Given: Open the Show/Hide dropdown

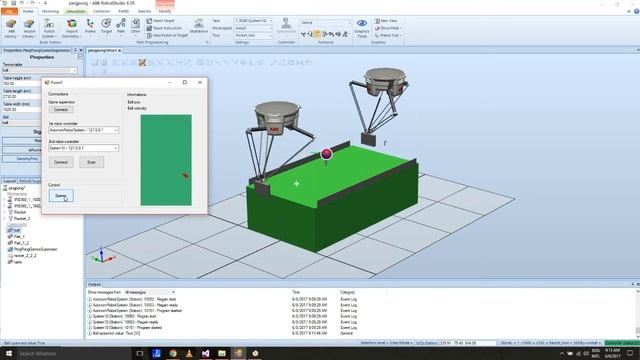Looking at the screenshot, I should click(388, 28).
